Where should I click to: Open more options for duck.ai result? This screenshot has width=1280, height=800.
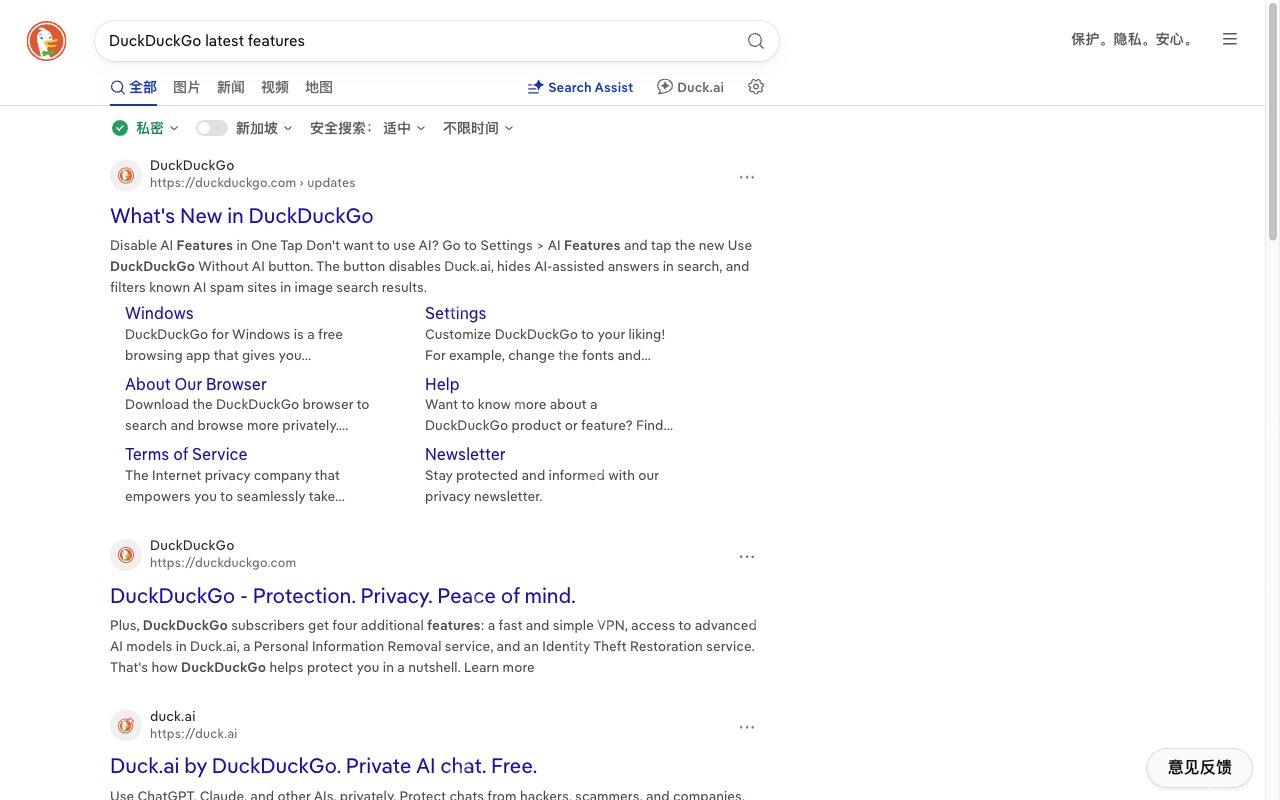[x=747, y=727]
